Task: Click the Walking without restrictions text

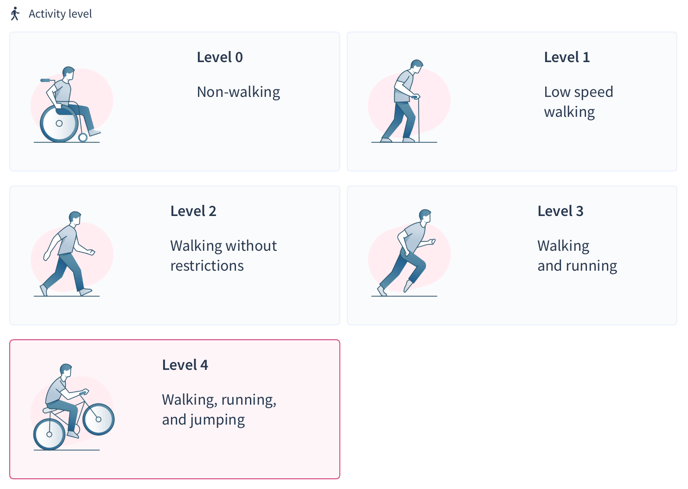Action: tap(223, 255)
